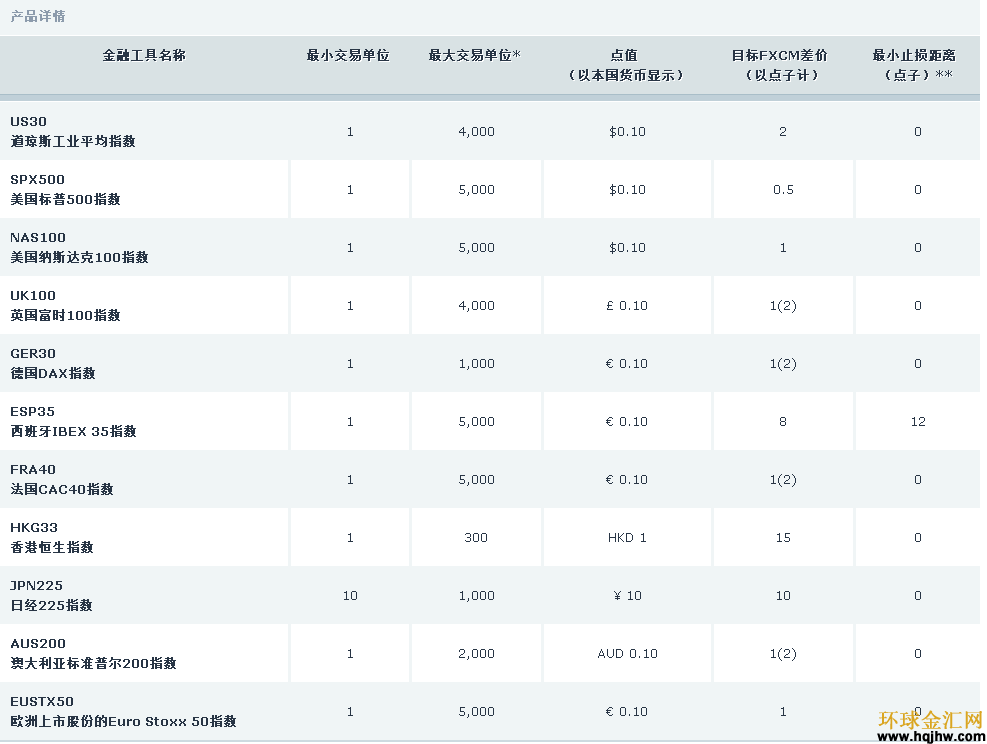Screen dimensions: 987x744
Task: Click the ESP35 stop distance 12
Action: (x=918, y=421)
